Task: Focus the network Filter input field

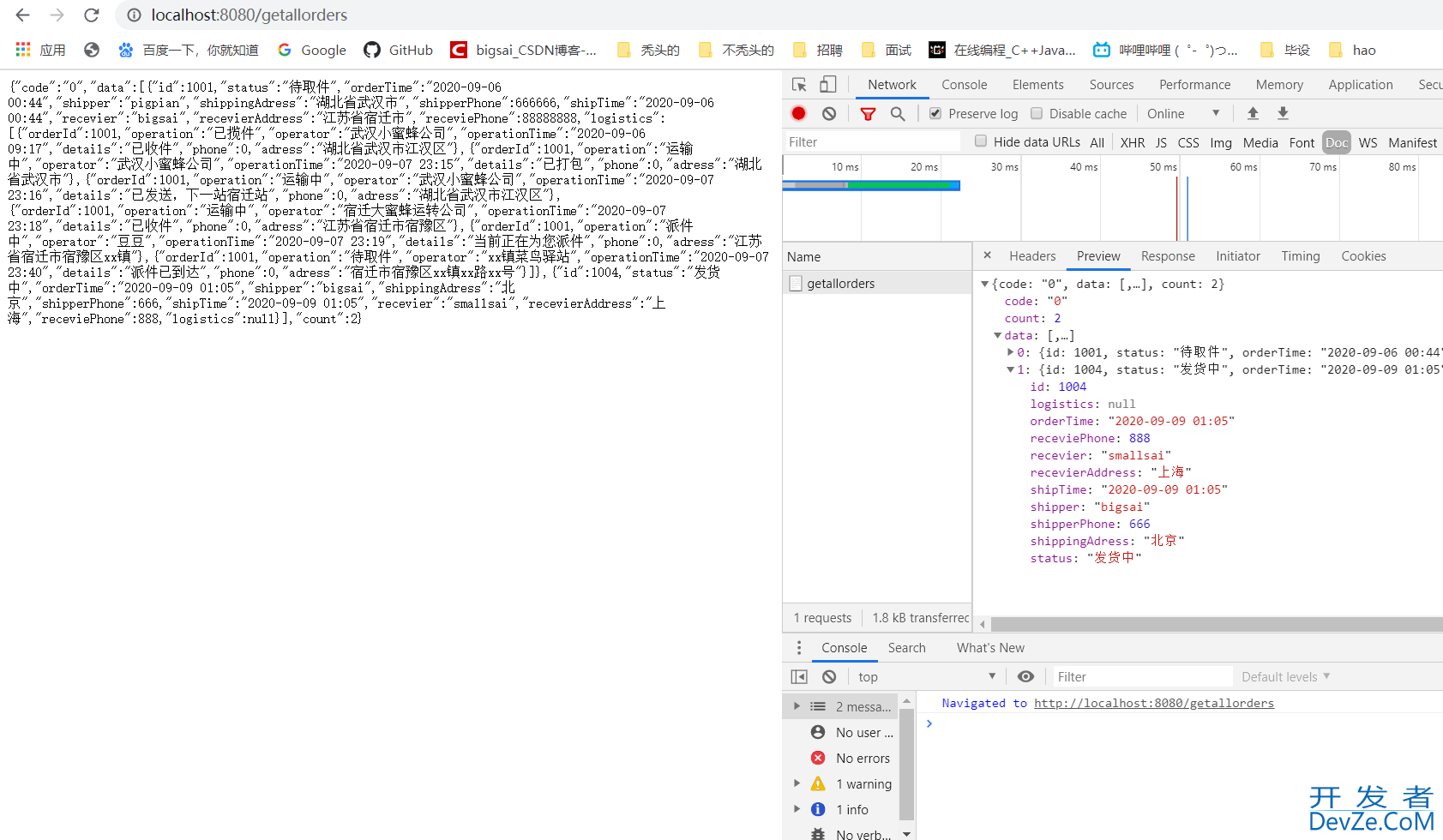Action: (871, 141)
